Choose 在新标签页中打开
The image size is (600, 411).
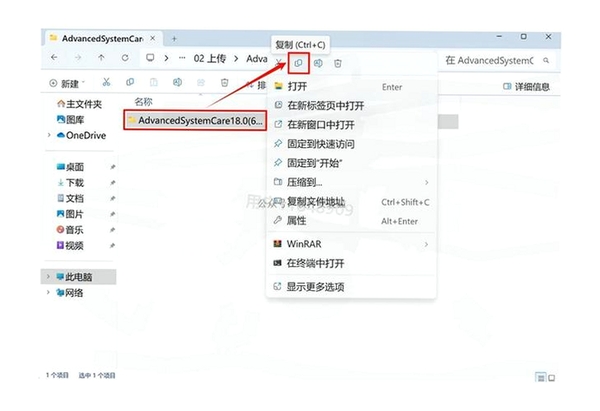coord(351,106)
